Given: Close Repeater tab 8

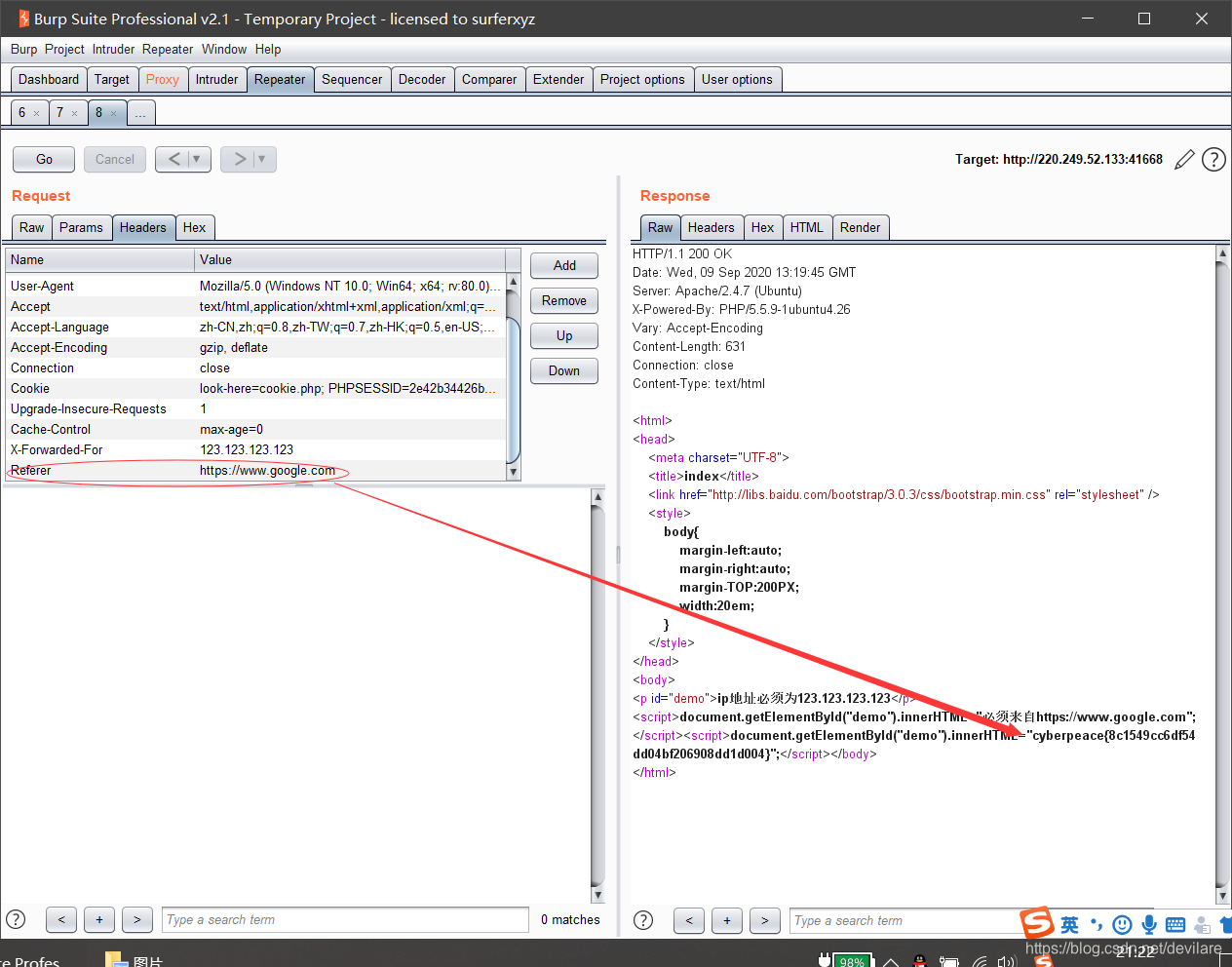Looking at the screenshot, I should 113,113.
